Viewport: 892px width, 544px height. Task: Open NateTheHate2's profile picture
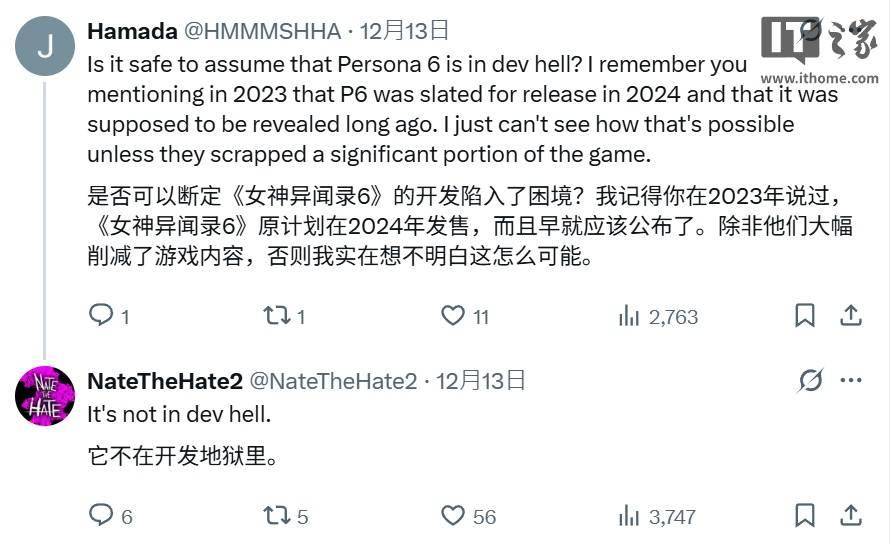coord(45,396)
